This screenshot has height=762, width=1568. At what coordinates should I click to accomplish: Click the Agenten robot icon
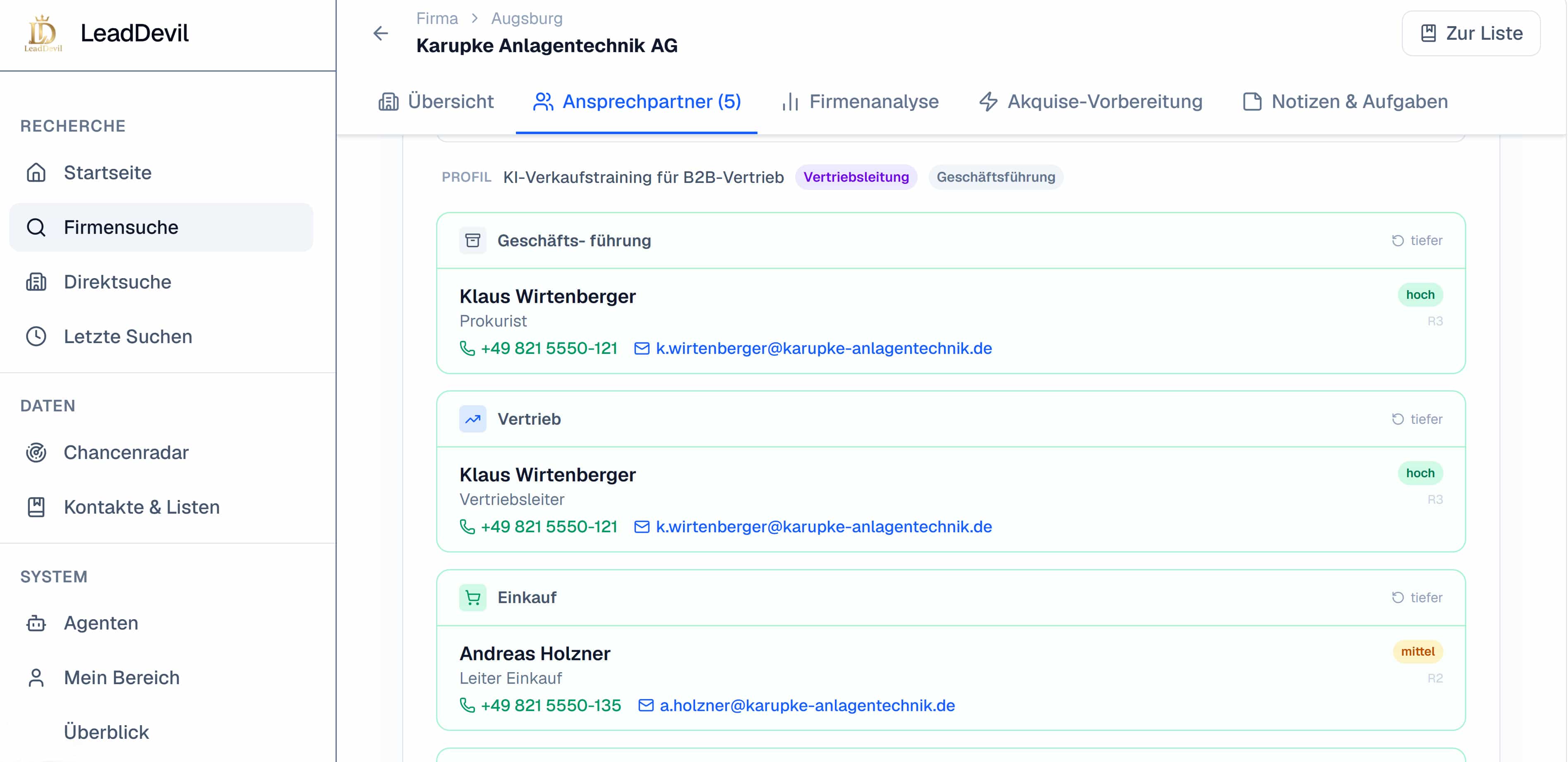click(36, 623)
